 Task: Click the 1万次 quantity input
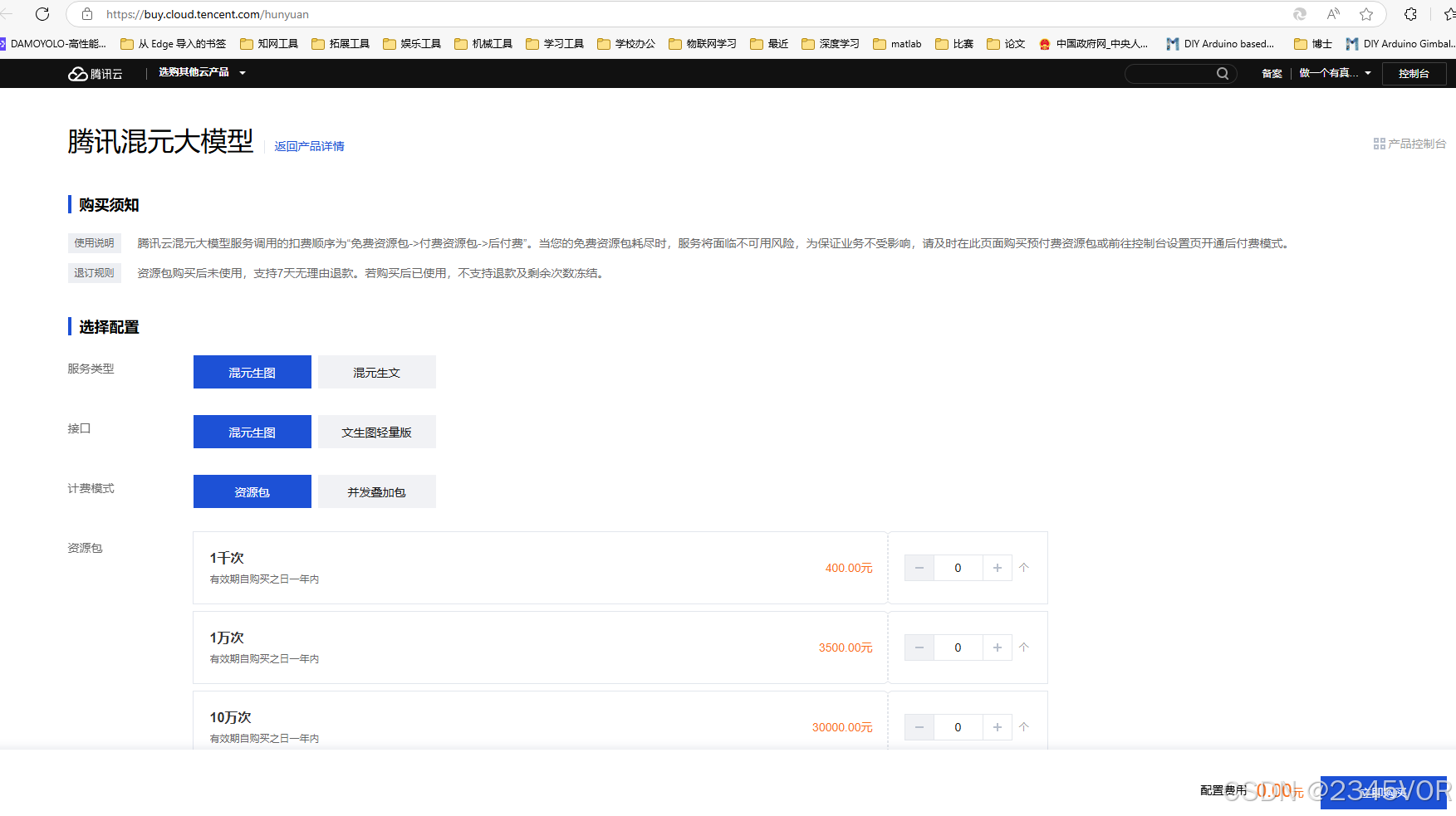click(x=958, y=647)
